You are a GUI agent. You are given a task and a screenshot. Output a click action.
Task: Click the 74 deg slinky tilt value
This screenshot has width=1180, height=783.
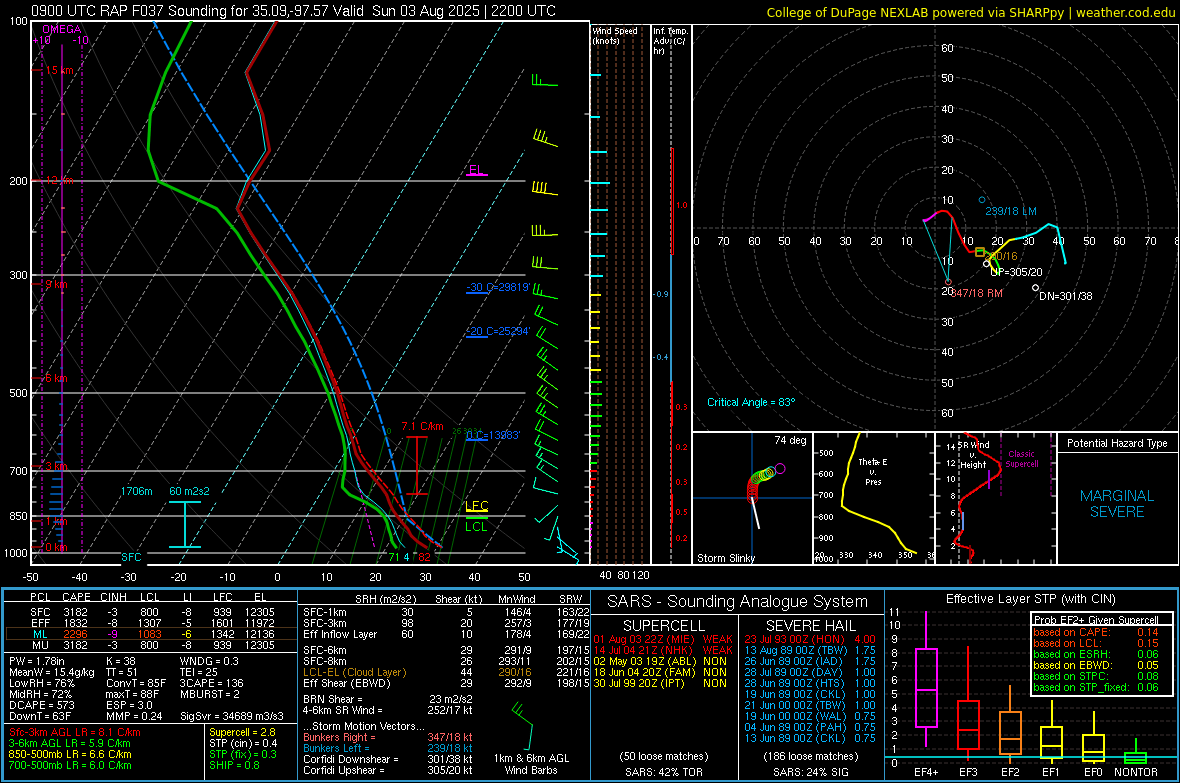coord(790,440)
